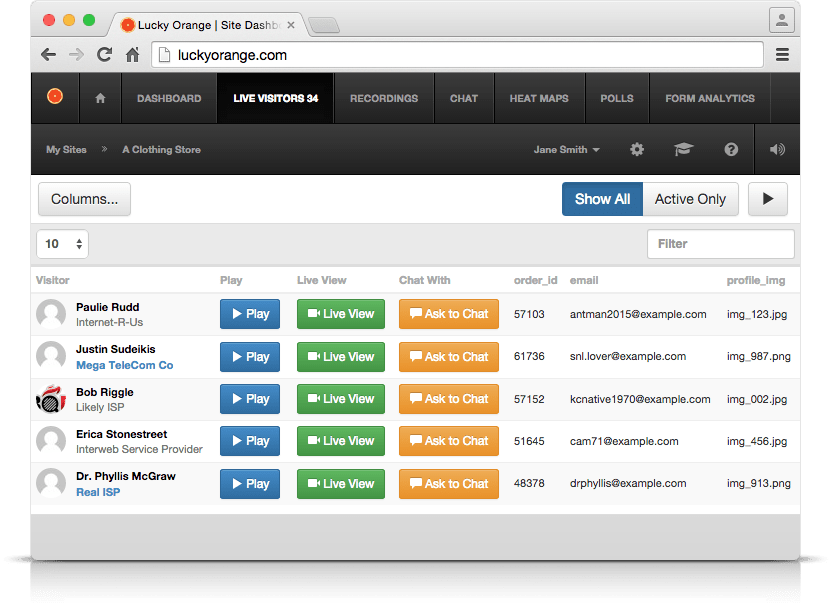Click the browser forward arrow

76,55
